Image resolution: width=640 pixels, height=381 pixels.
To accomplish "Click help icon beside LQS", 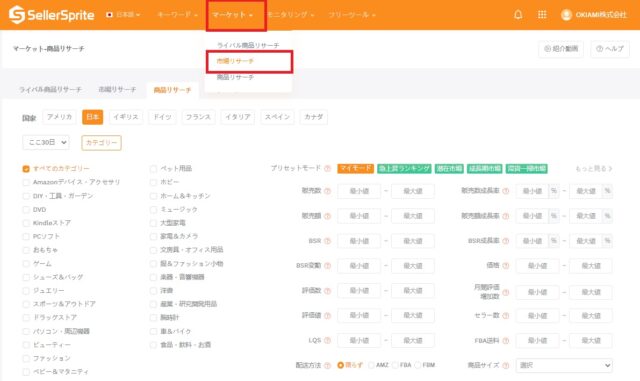I will click(327, 341).
